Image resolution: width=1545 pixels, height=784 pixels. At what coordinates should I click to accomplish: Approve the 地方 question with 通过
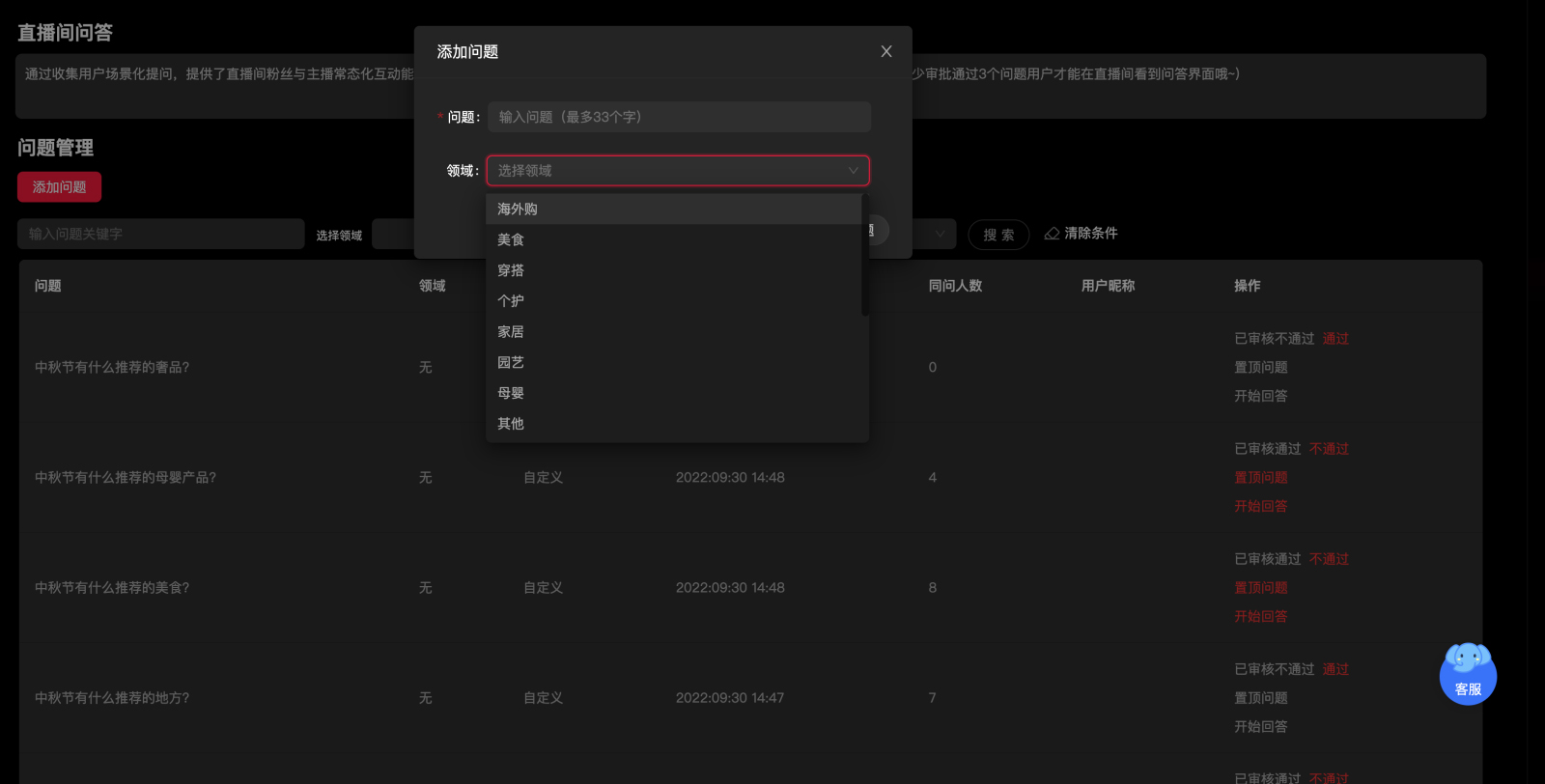pos(1335,669)
